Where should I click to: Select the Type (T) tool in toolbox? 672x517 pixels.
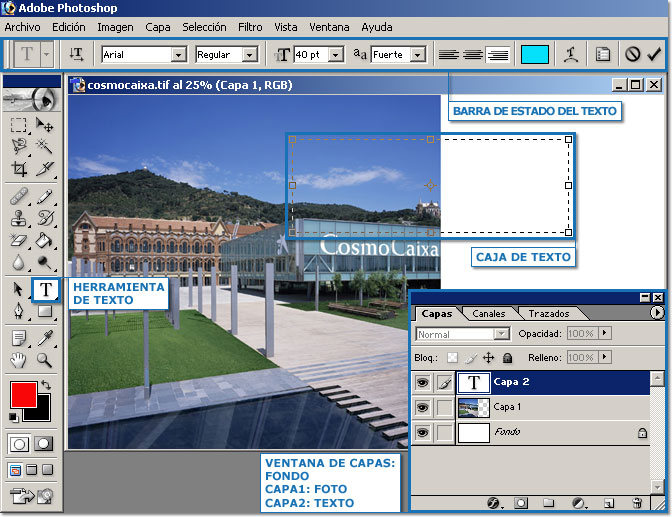47,289
